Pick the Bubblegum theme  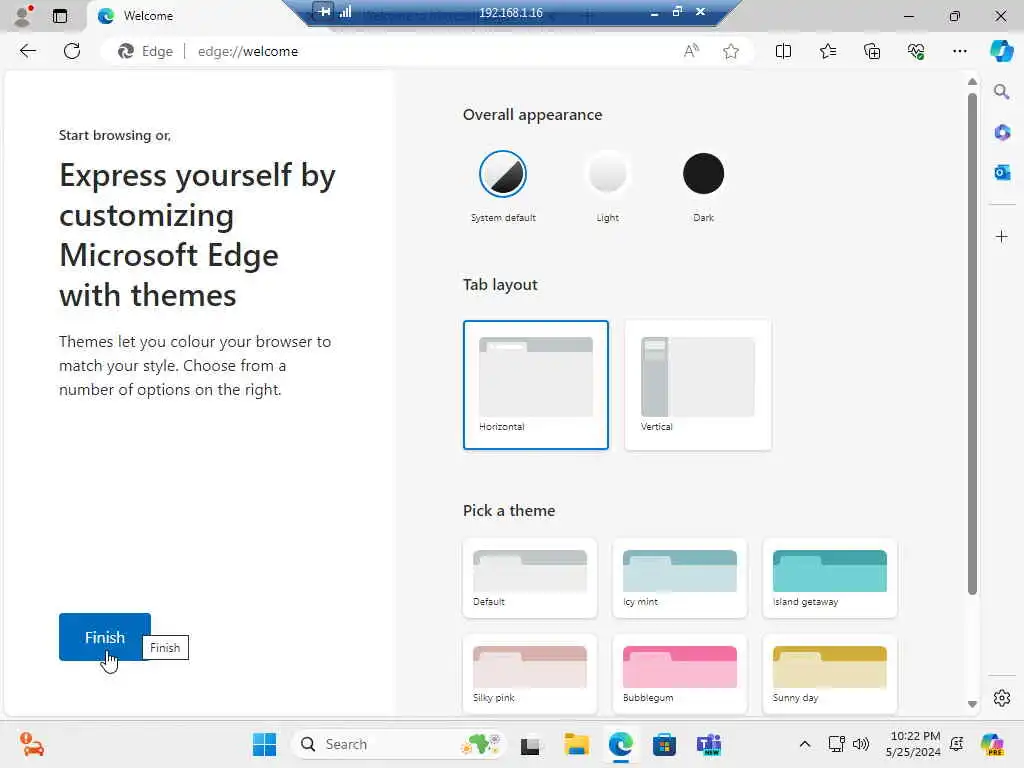pos(679,674)
